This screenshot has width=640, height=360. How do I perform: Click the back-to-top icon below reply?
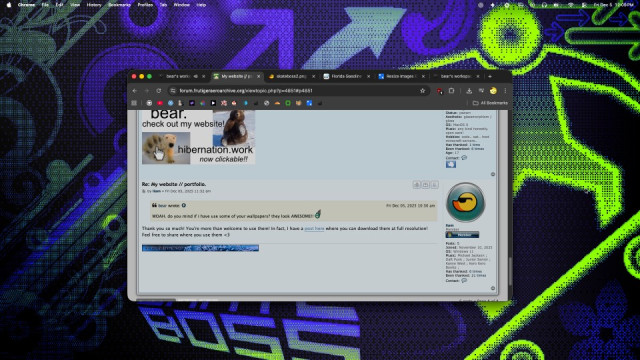tap(493, 288)
